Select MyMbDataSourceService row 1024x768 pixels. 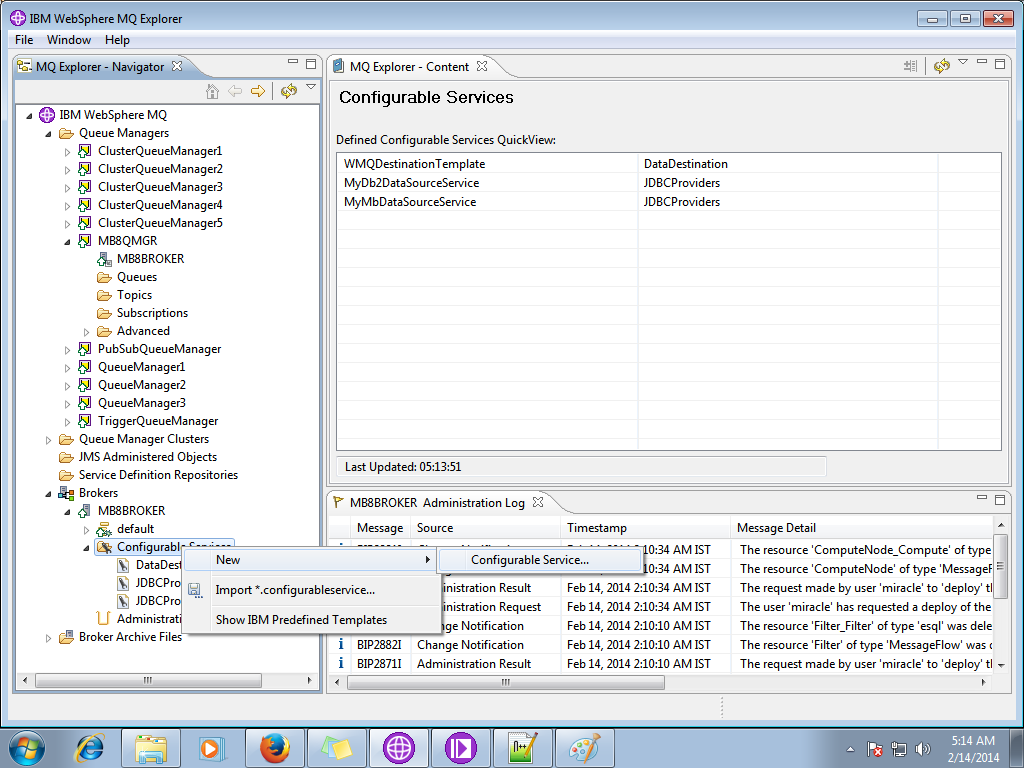click(669, 201)
